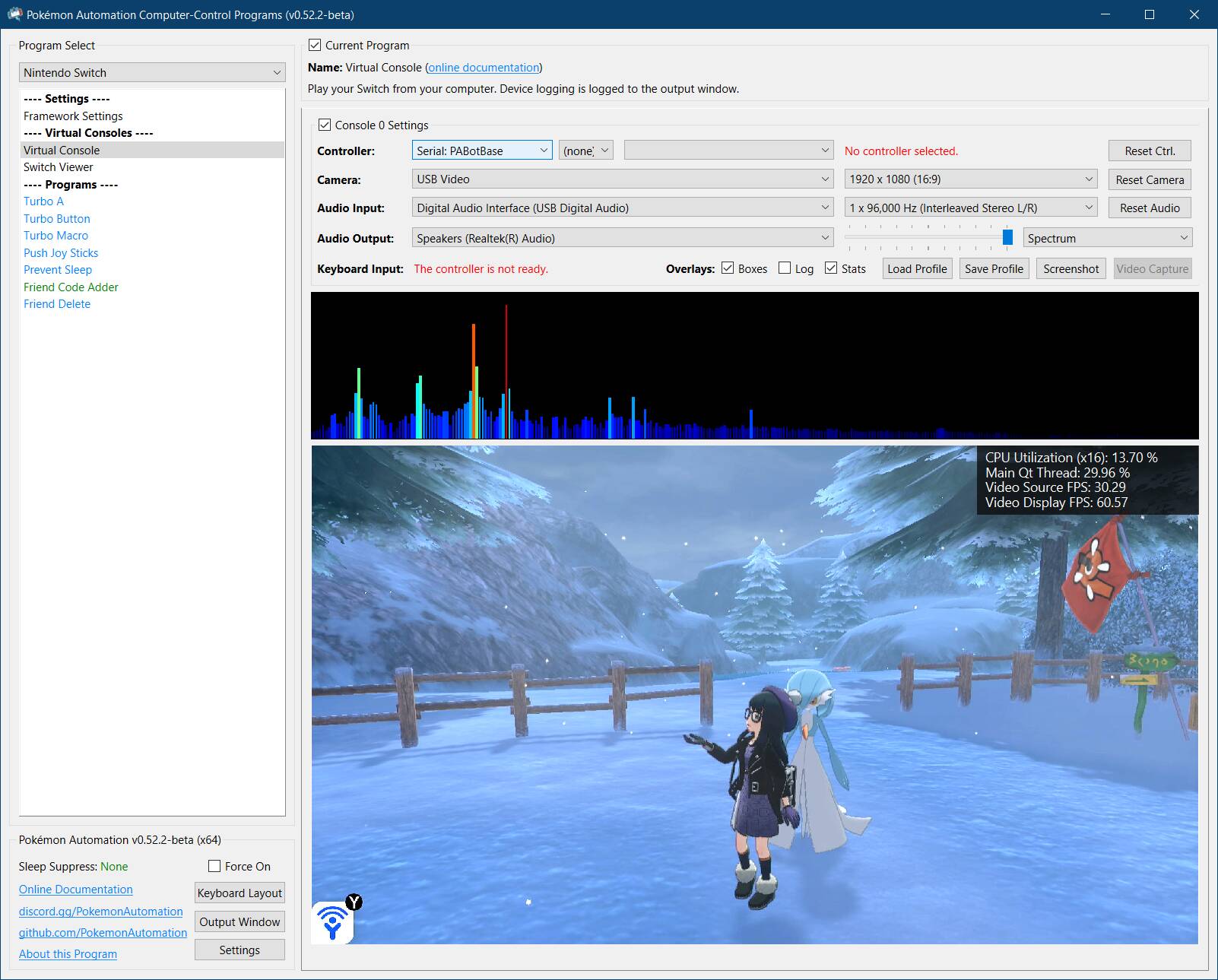Uncheck the Boxes overlay checkbox
This screenshot has height=980, width=1218.
(x=728, y=268)
